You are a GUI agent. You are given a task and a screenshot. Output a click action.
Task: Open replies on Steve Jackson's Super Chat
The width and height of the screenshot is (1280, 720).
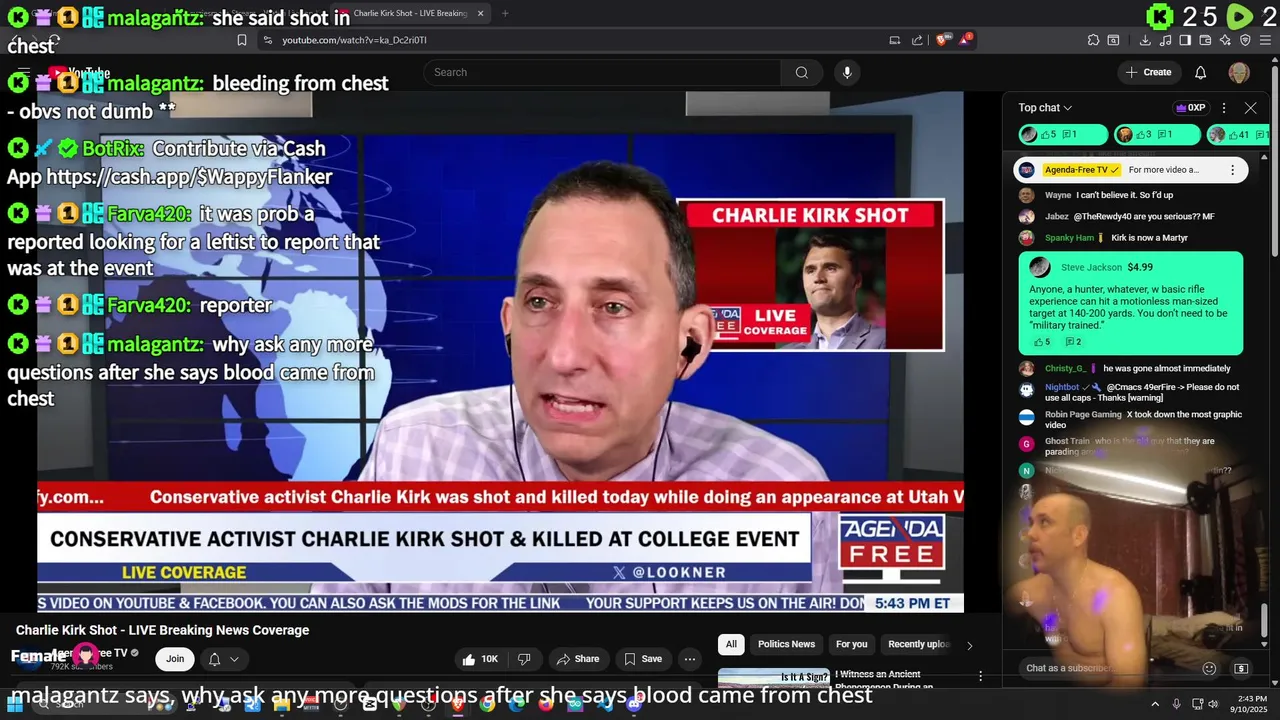pyautogui.click(x=1073, y=342)
